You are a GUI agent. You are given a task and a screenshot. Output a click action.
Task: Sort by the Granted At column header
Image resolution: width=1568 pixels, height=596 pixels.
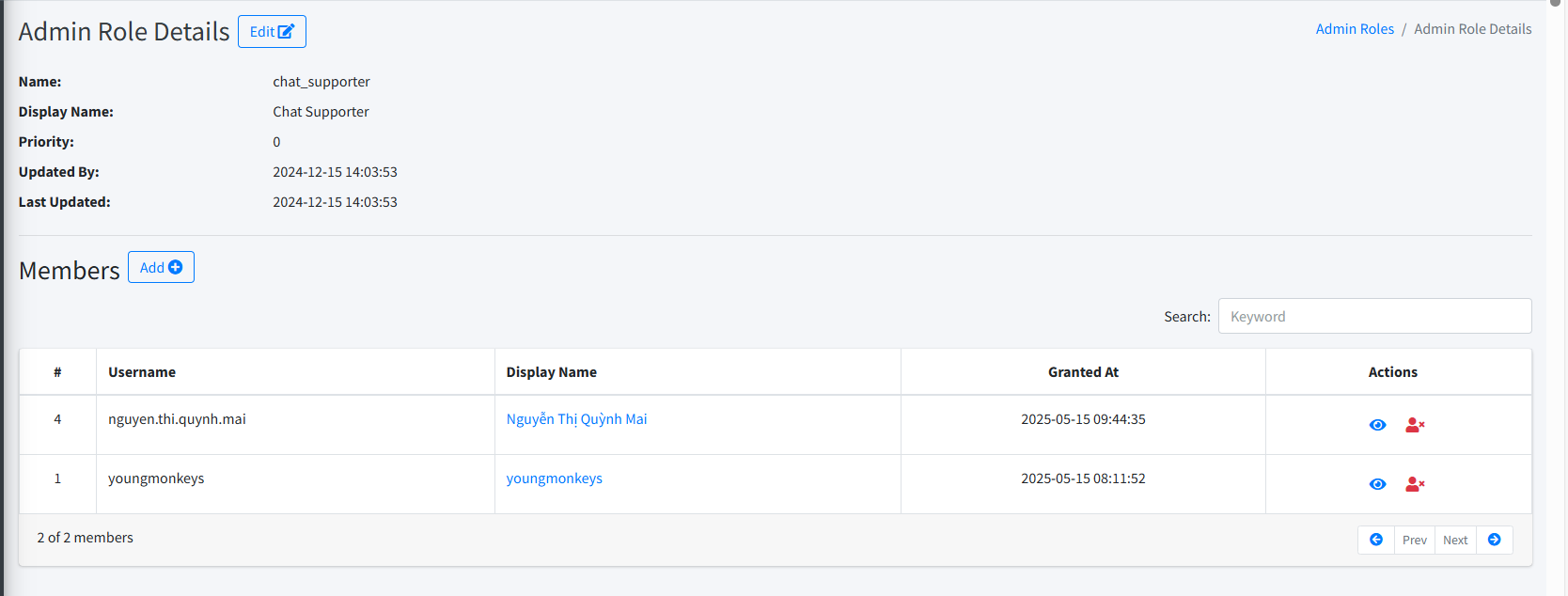pos(1083,372)
